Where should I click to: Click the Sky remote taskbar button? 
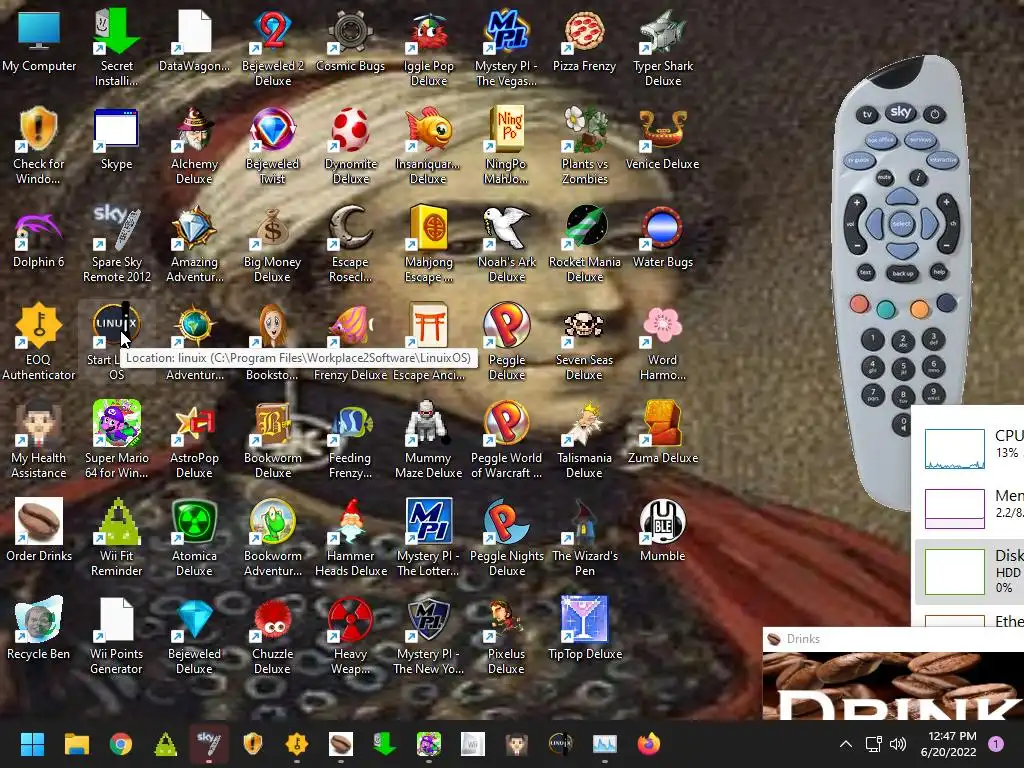pos(209,744)
